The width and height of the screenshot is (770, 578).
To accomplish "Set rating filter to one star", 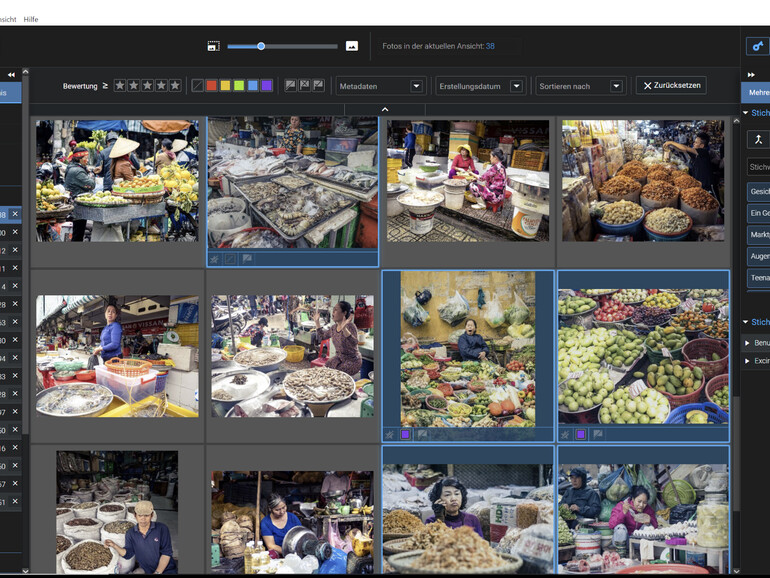I will click(x=120, y=85).
